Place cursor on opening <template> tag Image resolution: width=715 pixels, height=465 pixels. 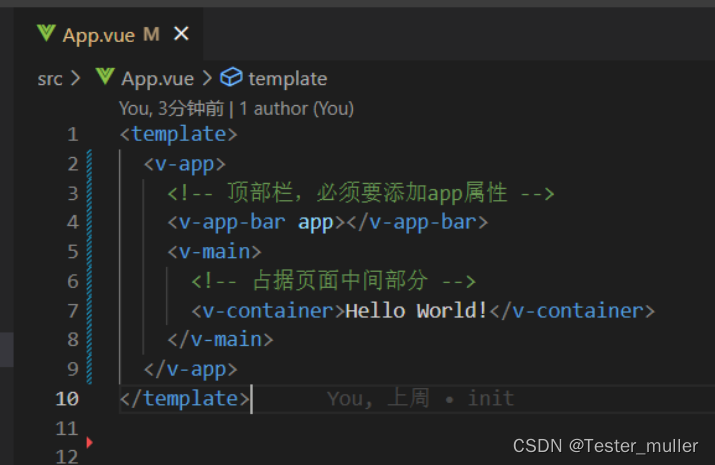click(x=178, y=134)
